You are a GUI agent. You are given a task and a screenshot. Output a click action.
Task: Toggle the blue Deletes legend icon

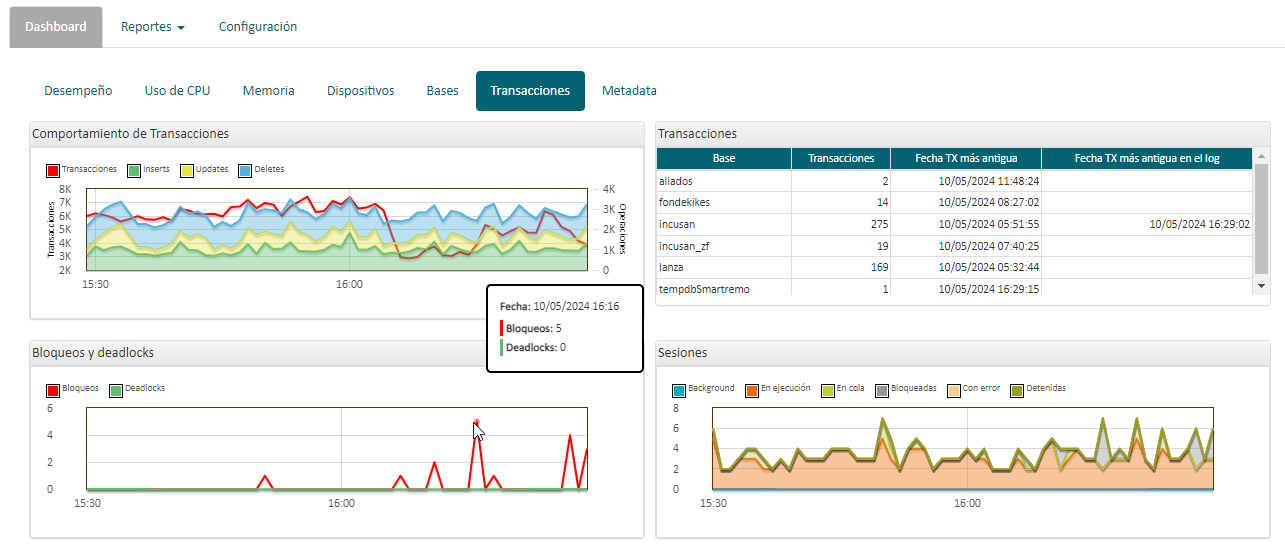pos(245,170)
